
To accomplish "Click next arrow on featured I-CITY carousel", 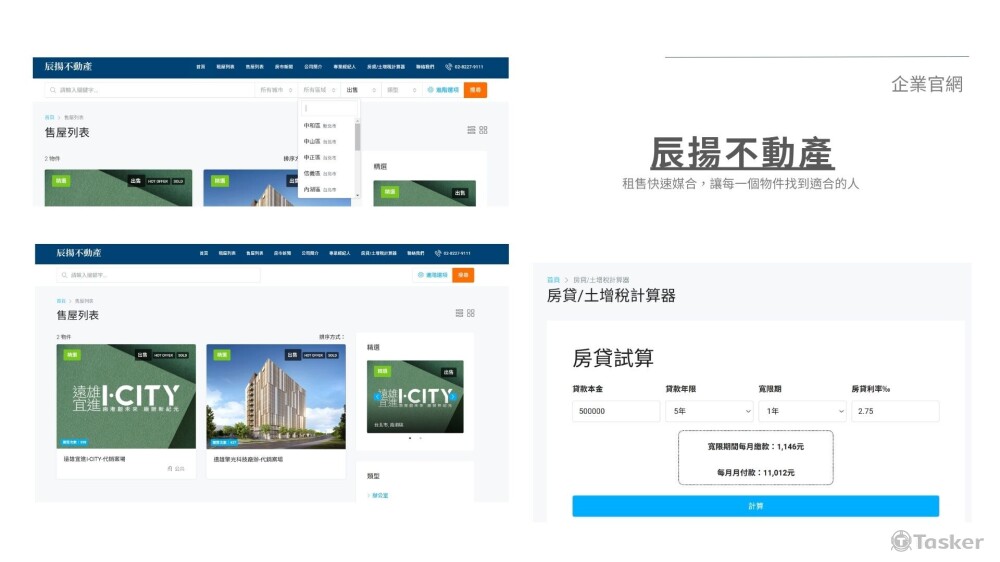I will click(x=453, y=397).
